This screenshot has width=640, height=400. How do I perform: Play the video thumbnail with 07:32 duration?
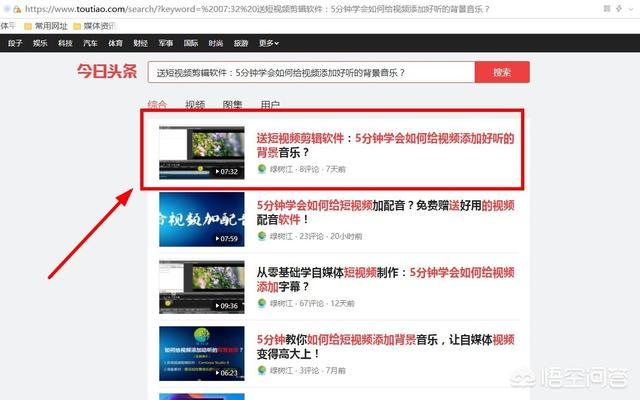point(202,153)
